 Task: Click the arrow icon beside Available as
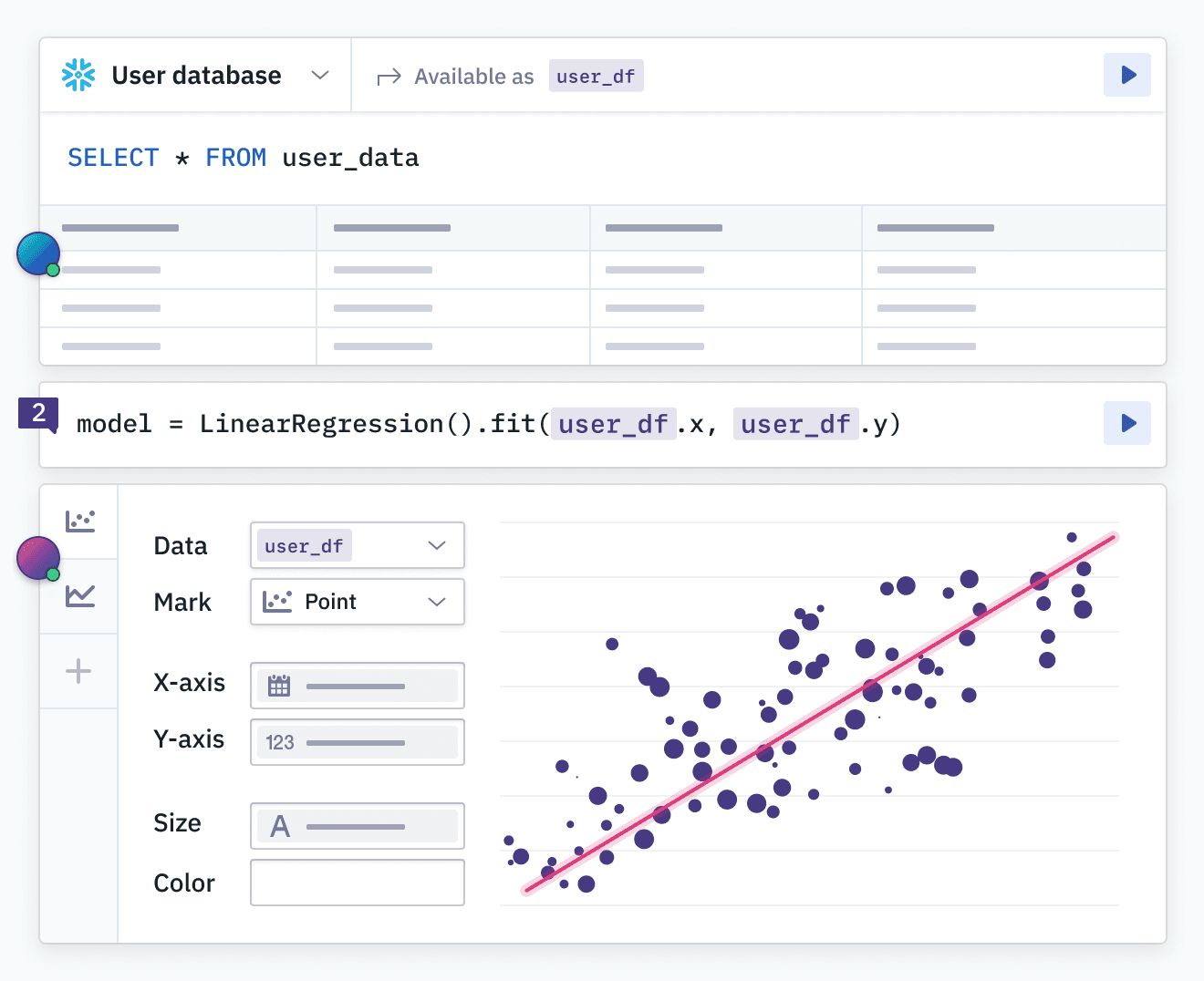(x=389, y=77)
